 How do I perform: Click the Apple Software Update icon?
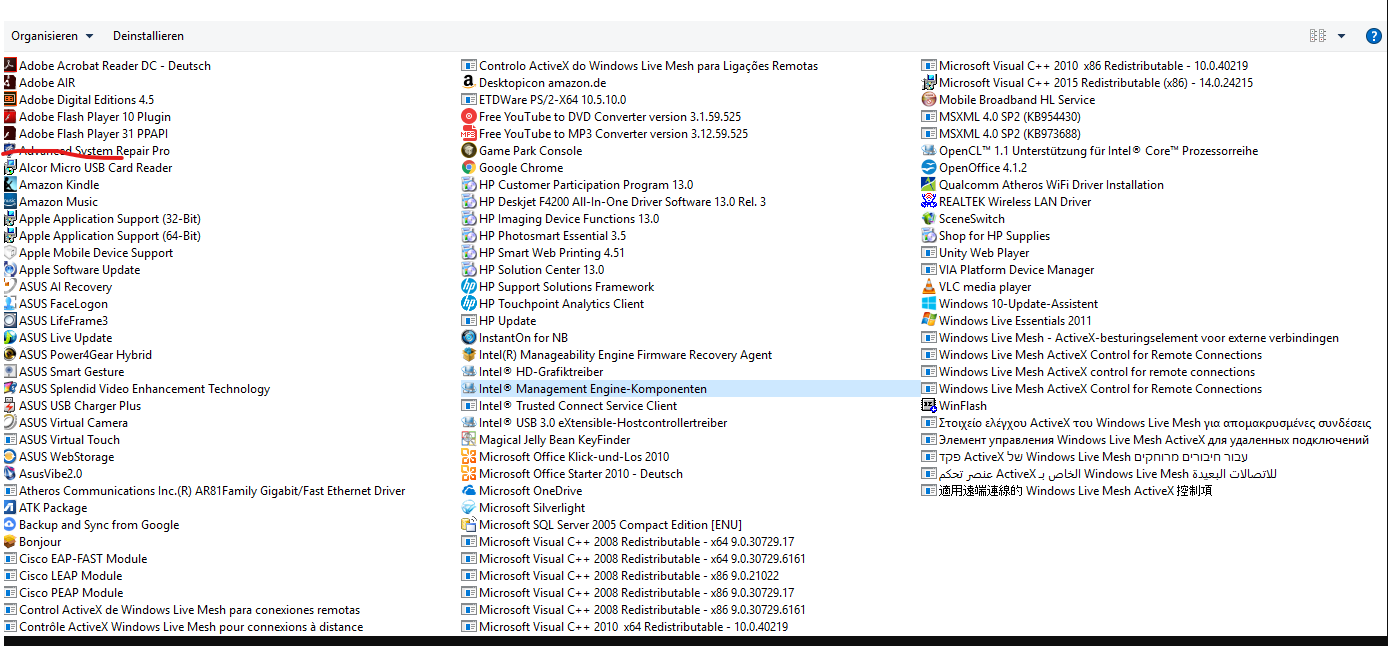pos(10,270)
